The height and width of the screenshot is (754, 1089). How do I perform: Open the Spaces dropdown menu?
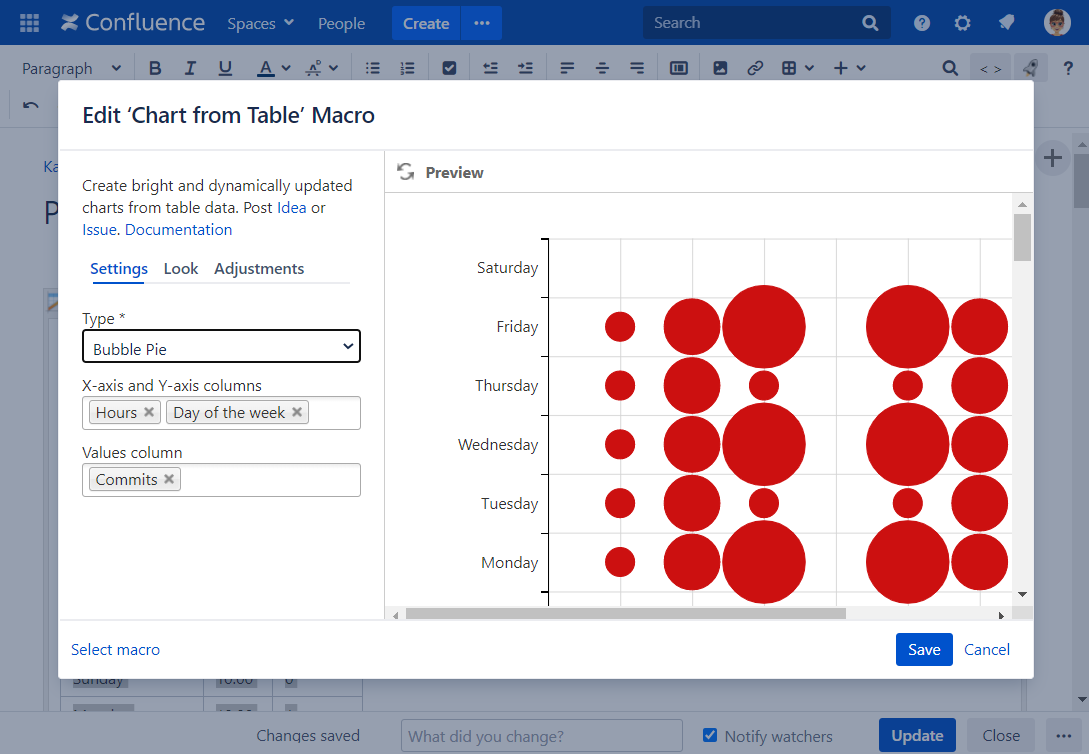pos(259,22)
